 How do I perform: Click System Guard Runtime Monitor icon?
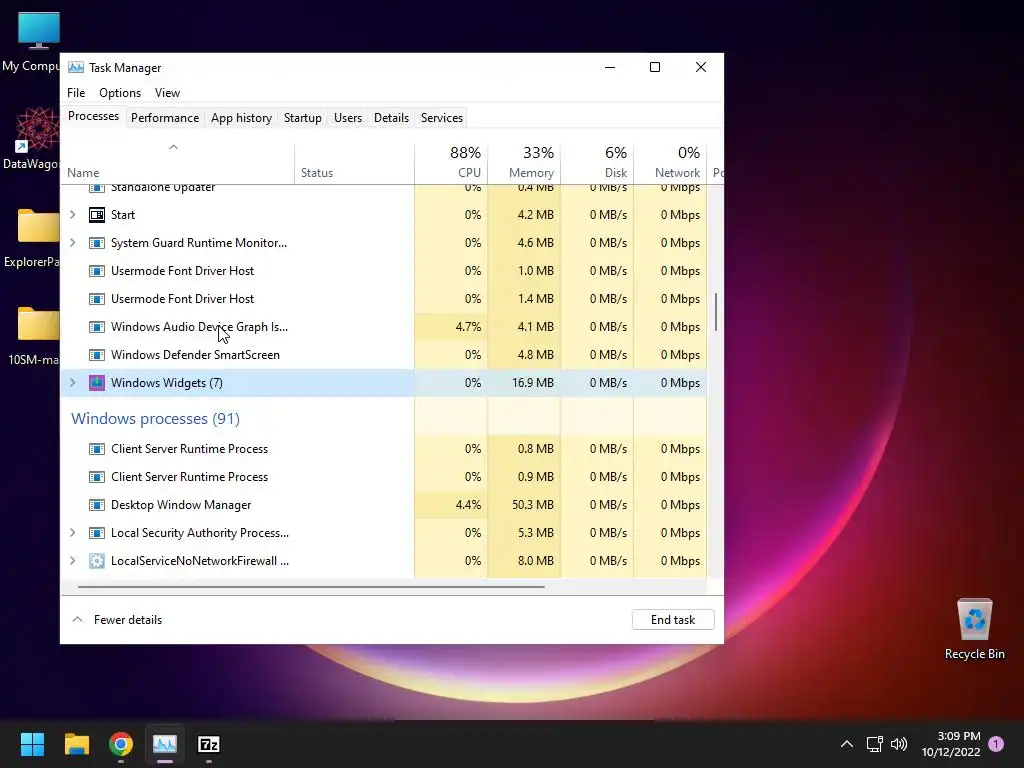click(x=97, y=243)
